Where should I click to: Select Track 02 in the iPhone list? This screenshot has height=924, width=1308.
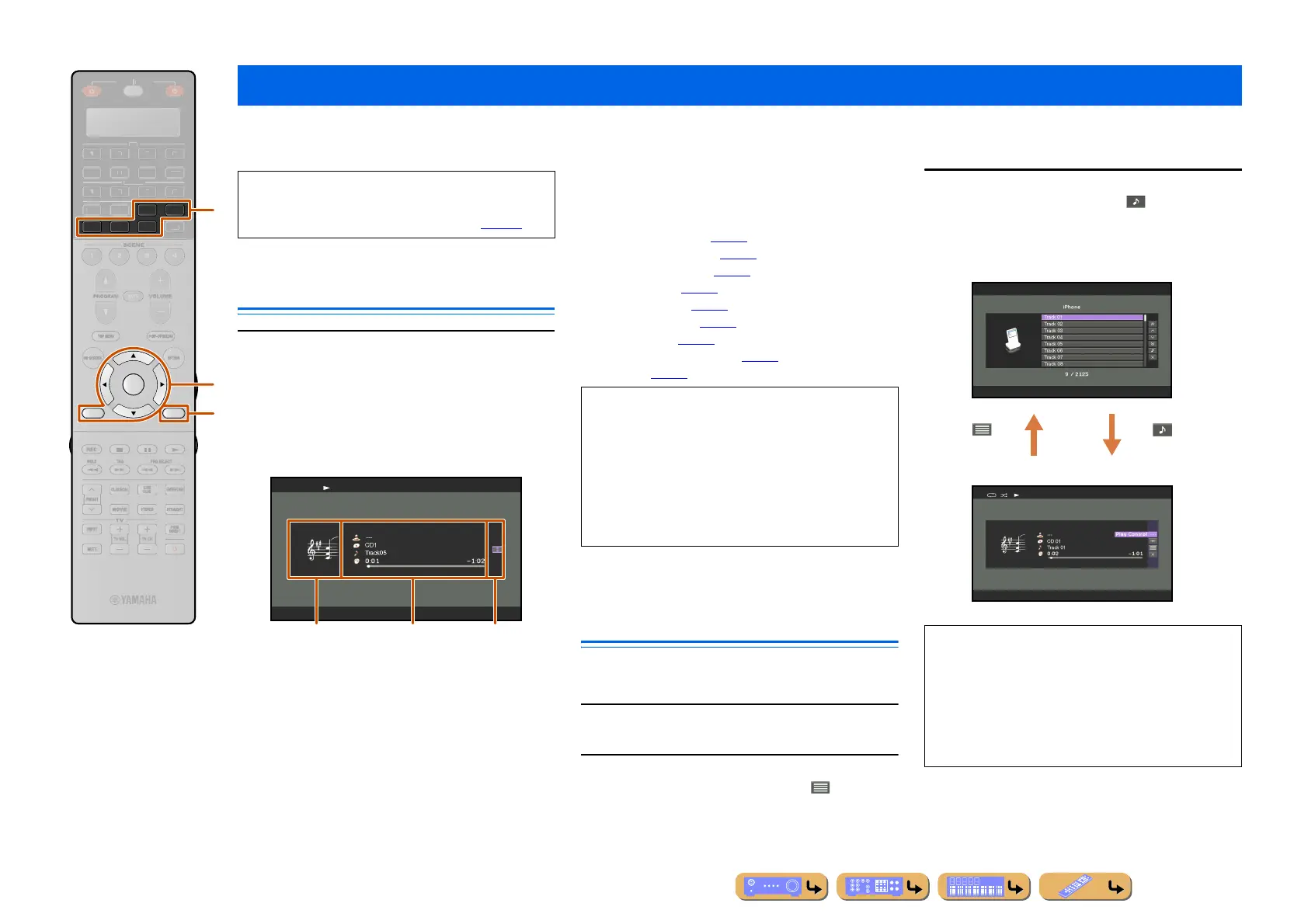[x=1092, y=324]
